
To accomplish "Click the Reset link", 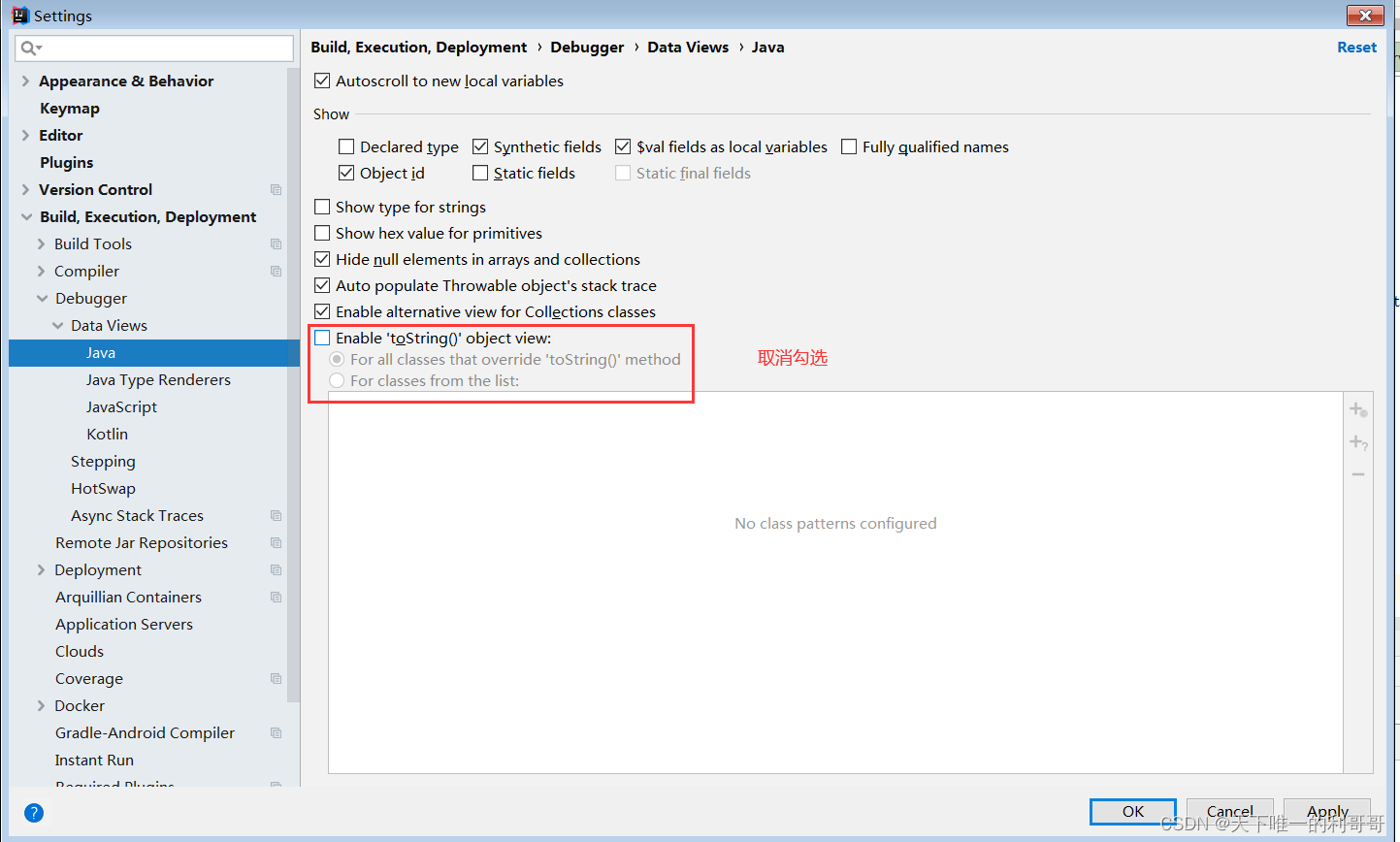I will (1356, 47).
